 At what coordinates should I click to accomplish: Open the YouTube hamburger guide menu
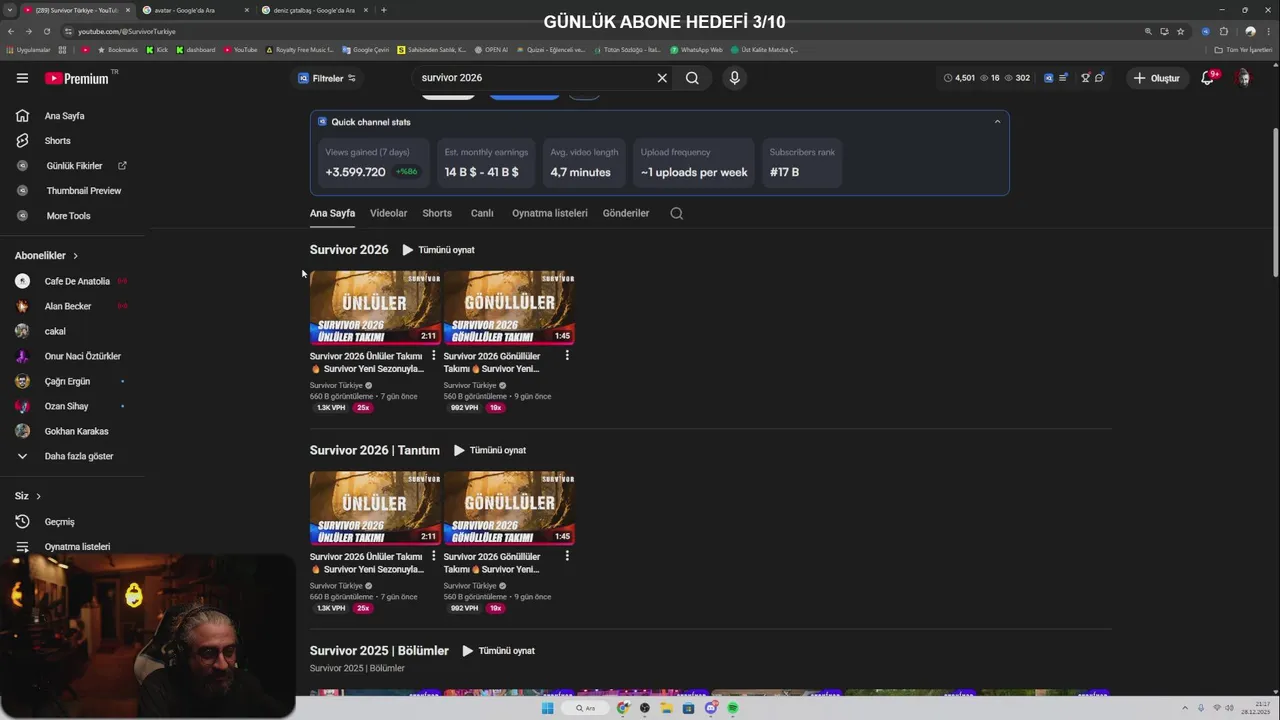click(22, 78)
